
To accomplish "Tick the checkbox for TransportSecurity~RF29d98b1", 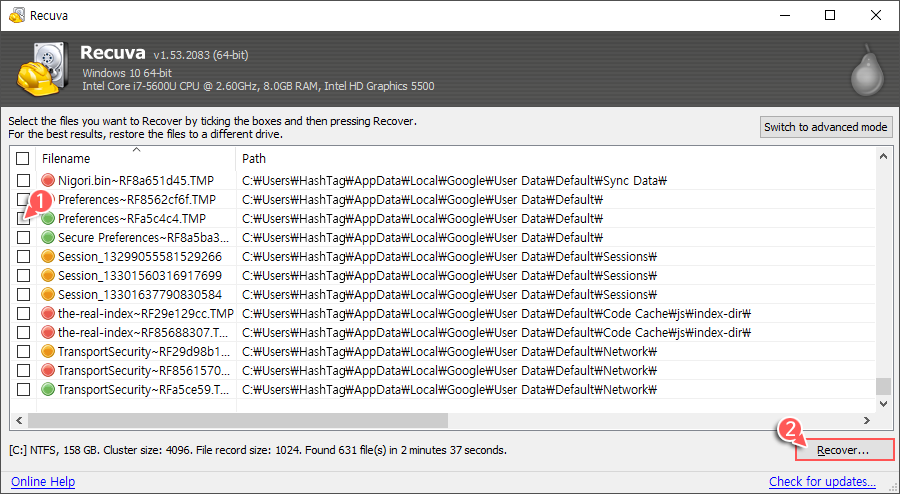I will [x=23, y=352].
